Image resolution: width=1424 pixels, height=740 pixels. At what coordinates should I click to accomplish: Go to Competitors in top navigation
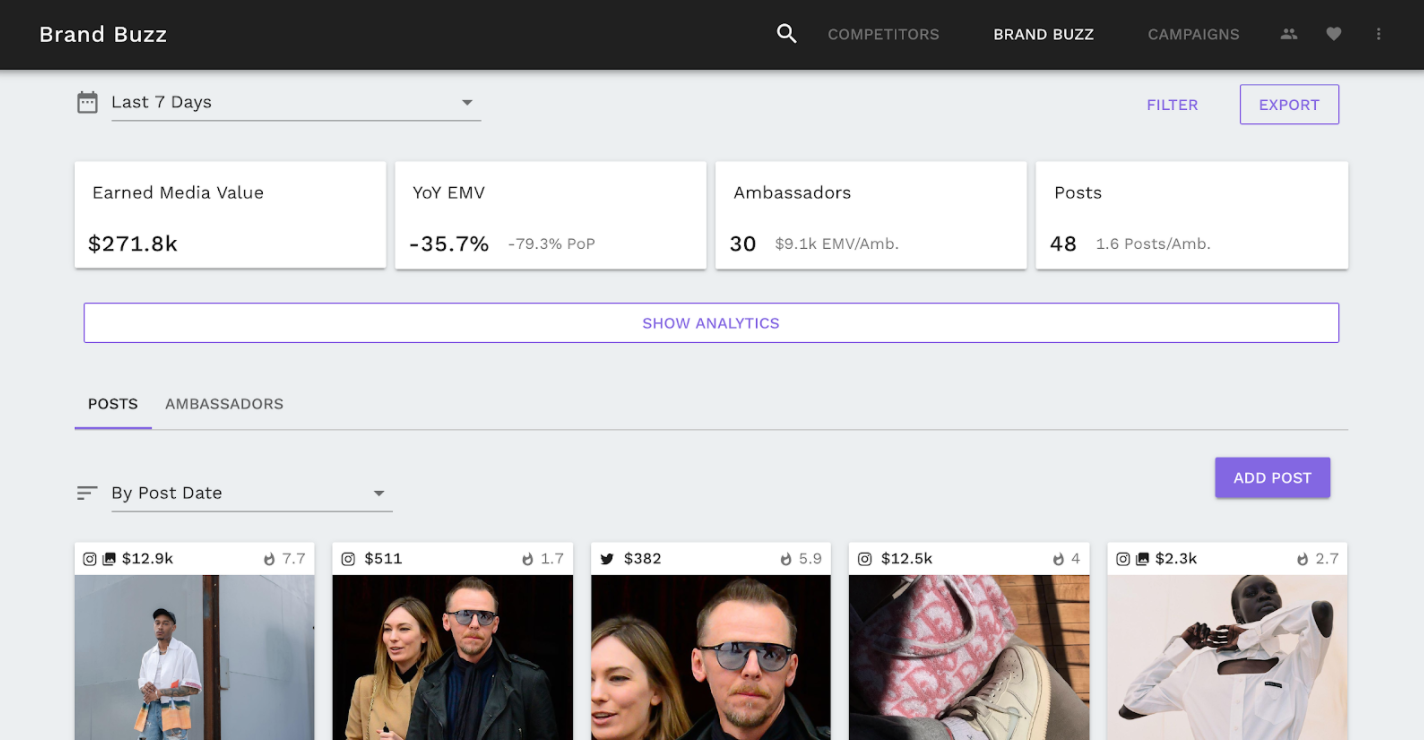[883, 34]
